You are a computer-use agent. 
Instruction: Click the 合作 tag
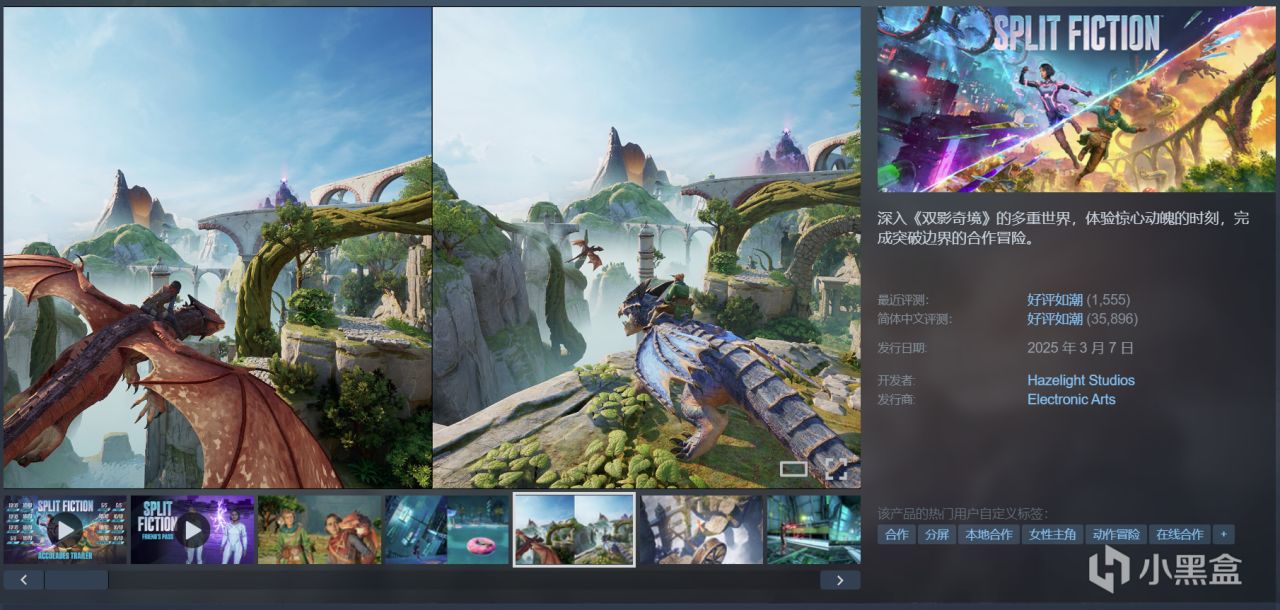(x=897, y=535)
